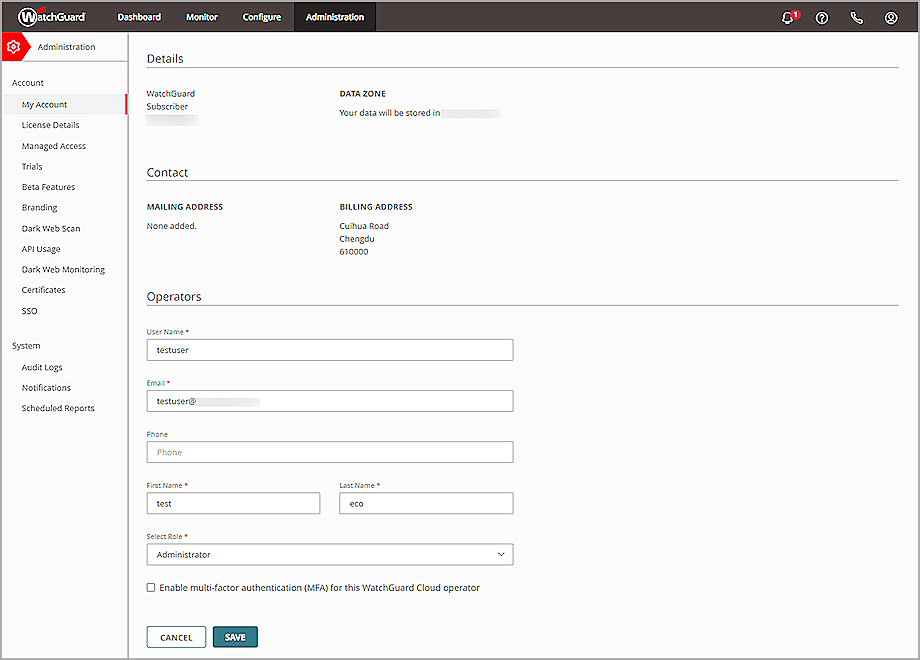Go to Audit Logs page
Viewport: 920px width, 660px height.
pyautogui.click(x=42, y=367)
